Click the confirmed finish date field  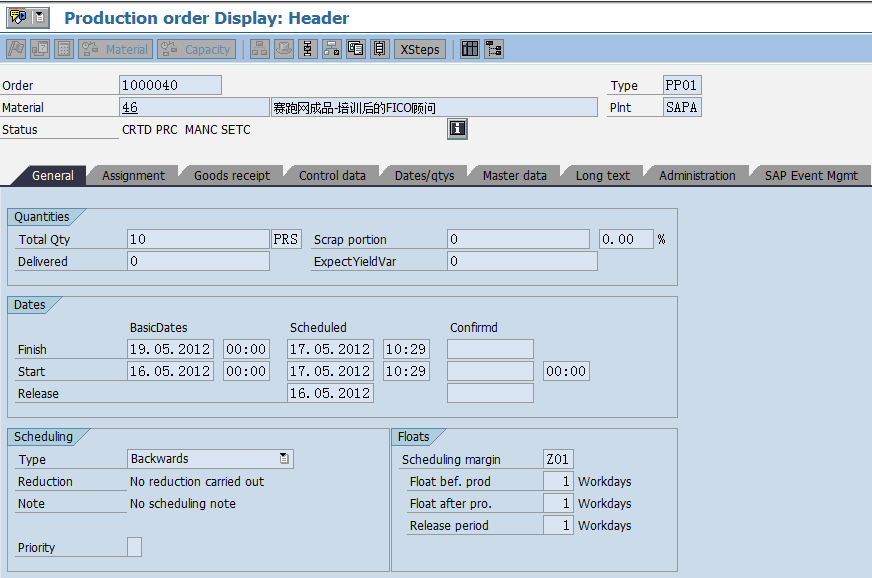pos(490,349)
